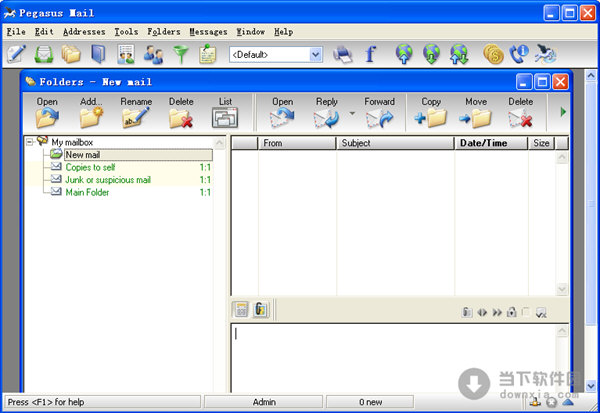This screenshot has height=413, width=600.
Task: Click the preview double-arrow >> icon
Action: click(497, 313)
